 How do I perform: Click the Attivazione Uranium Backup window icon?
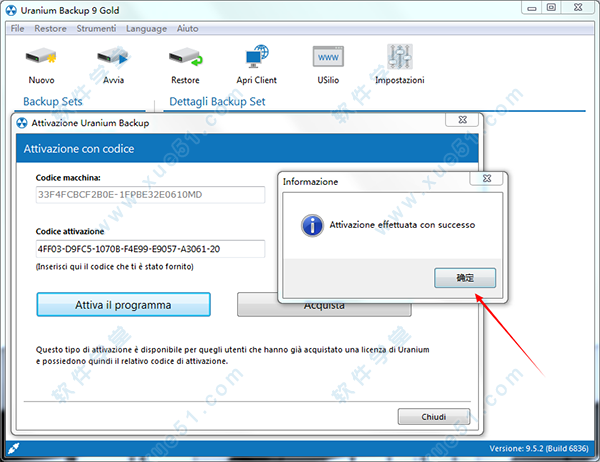click(22, 123)
